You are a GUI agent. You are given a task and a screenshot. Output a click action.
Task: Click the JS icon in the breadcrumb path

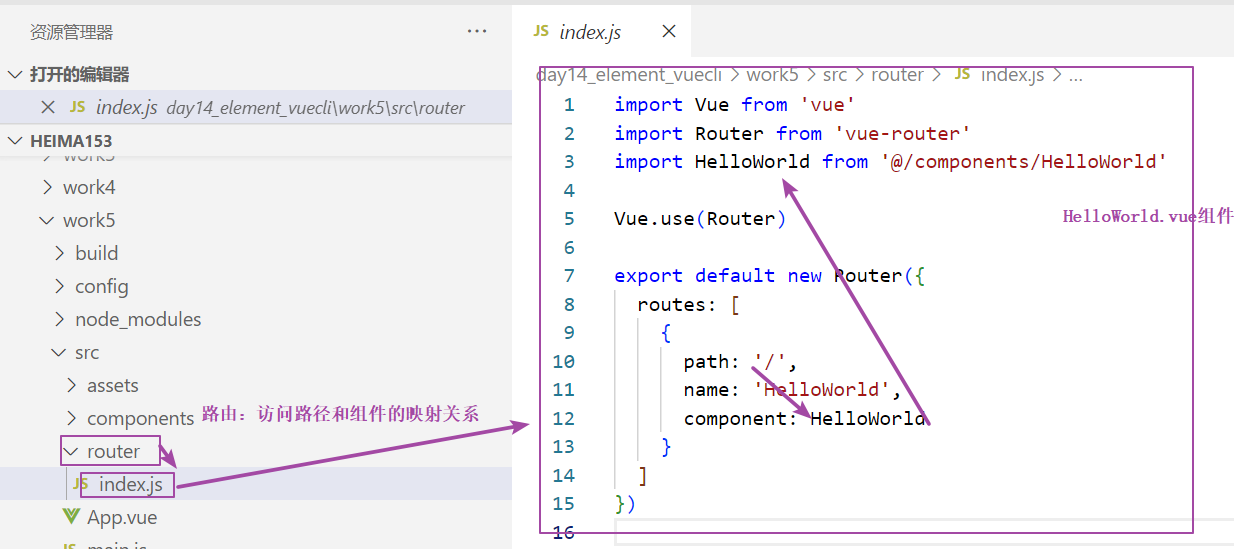tap(963, 75)
